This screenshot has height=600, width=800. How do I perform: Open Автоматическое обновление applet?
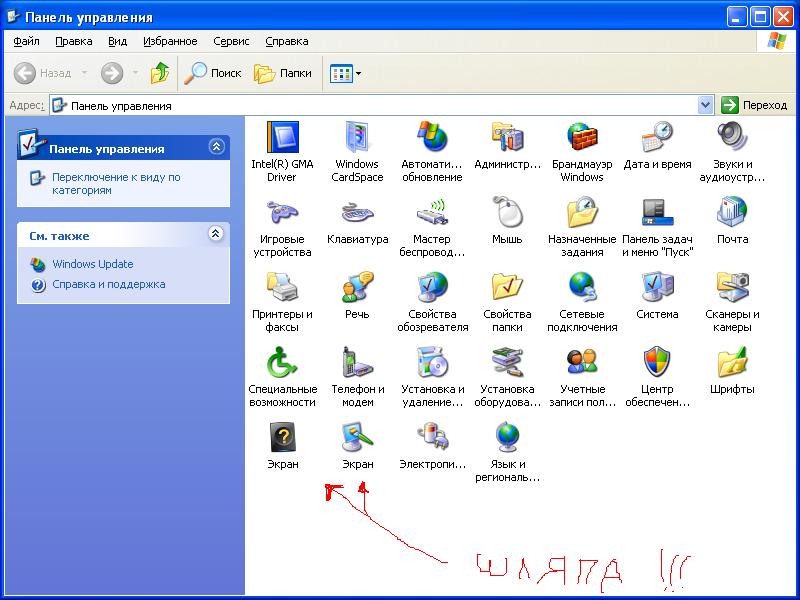[x=432, y=138]
